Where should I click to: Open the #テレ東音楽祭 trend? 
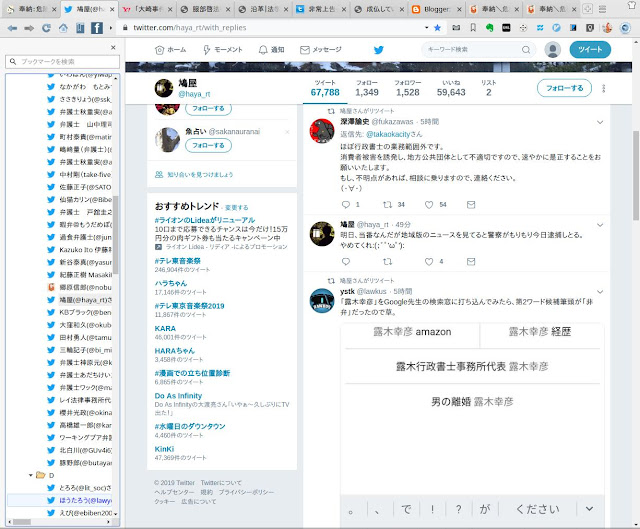[x=178, y=261]
